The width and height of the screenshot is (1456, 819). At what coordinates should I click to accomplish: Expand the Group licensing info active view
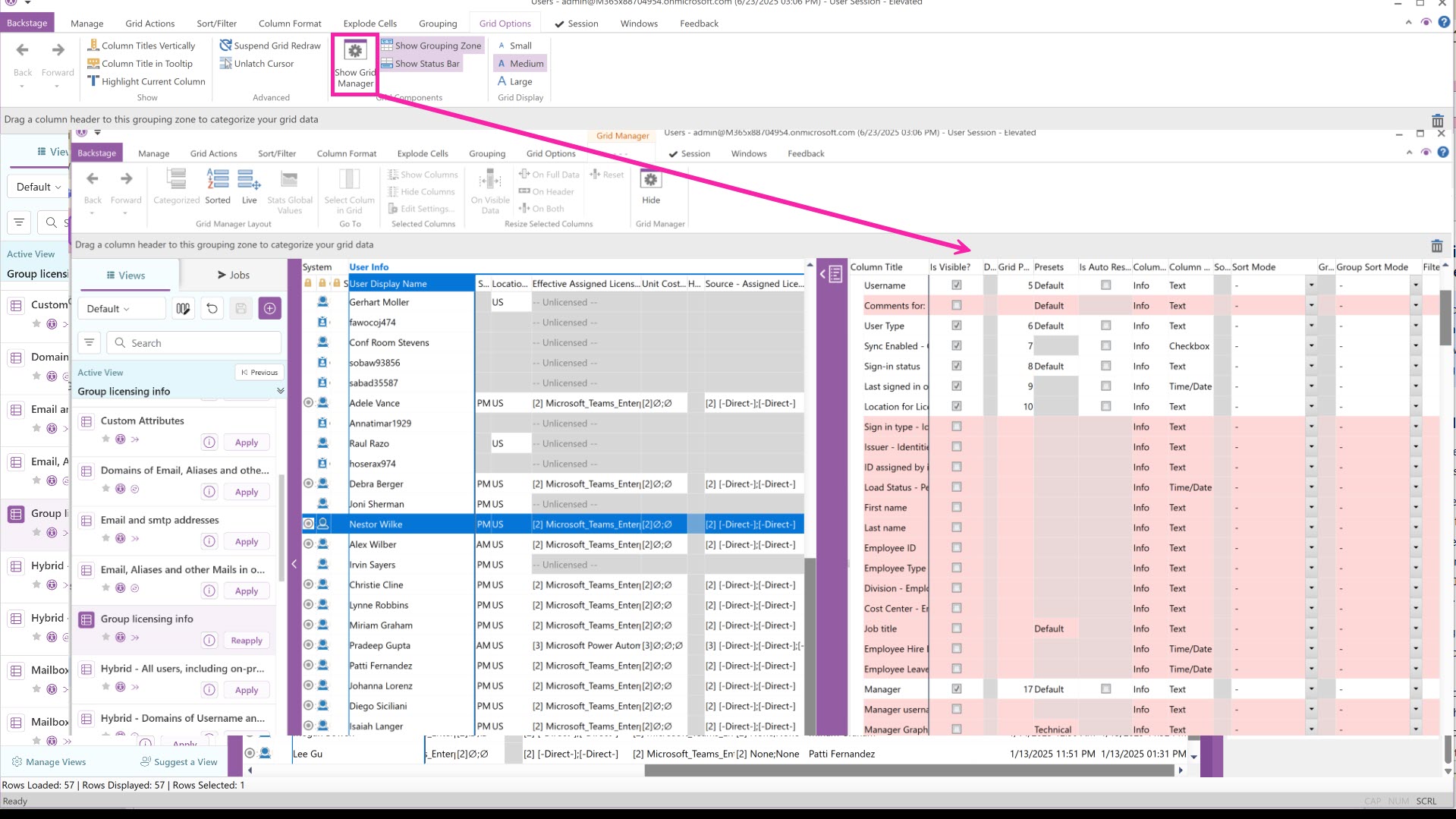(280, 391)
